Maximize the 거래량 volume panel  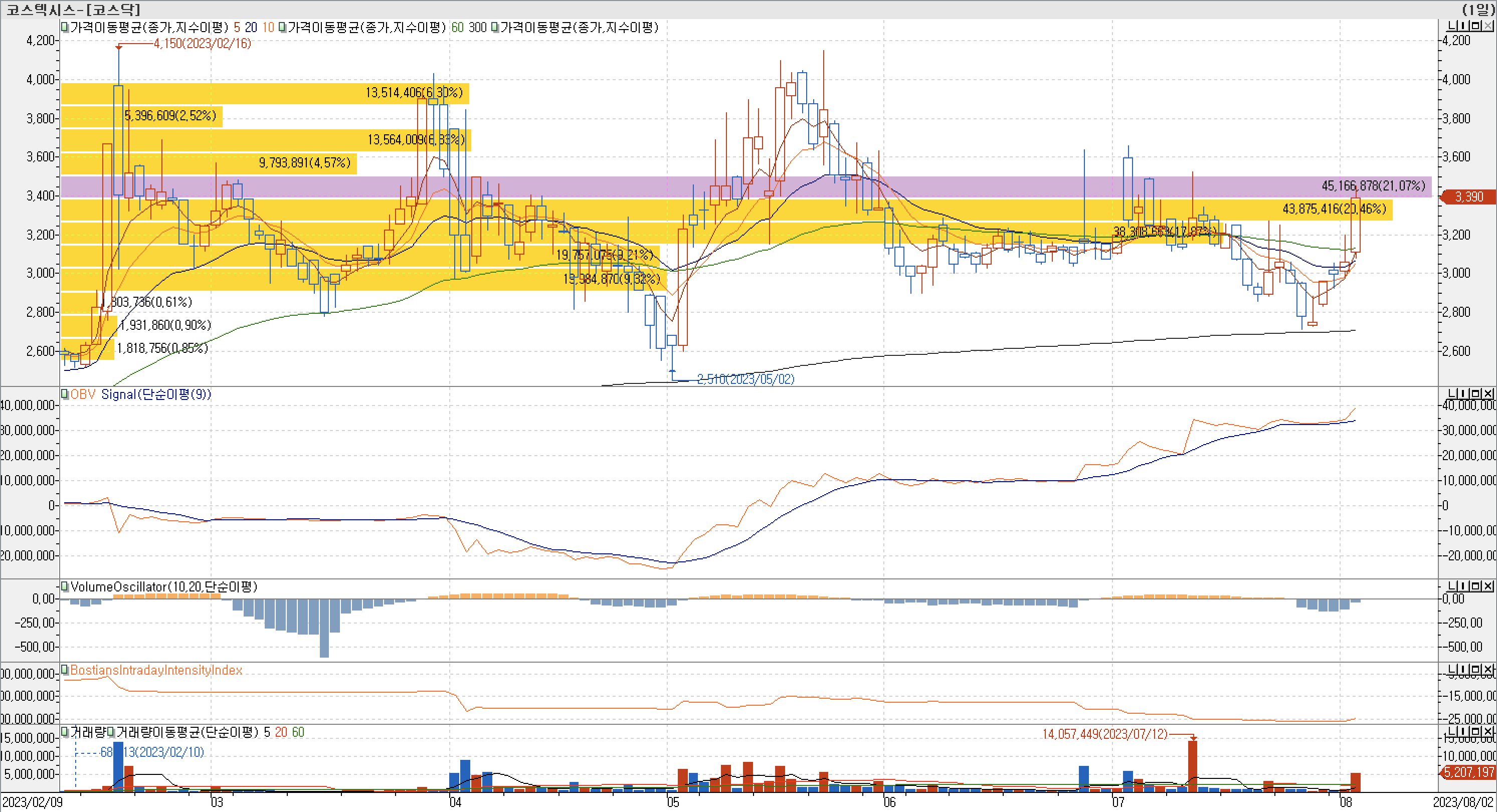1475,731
